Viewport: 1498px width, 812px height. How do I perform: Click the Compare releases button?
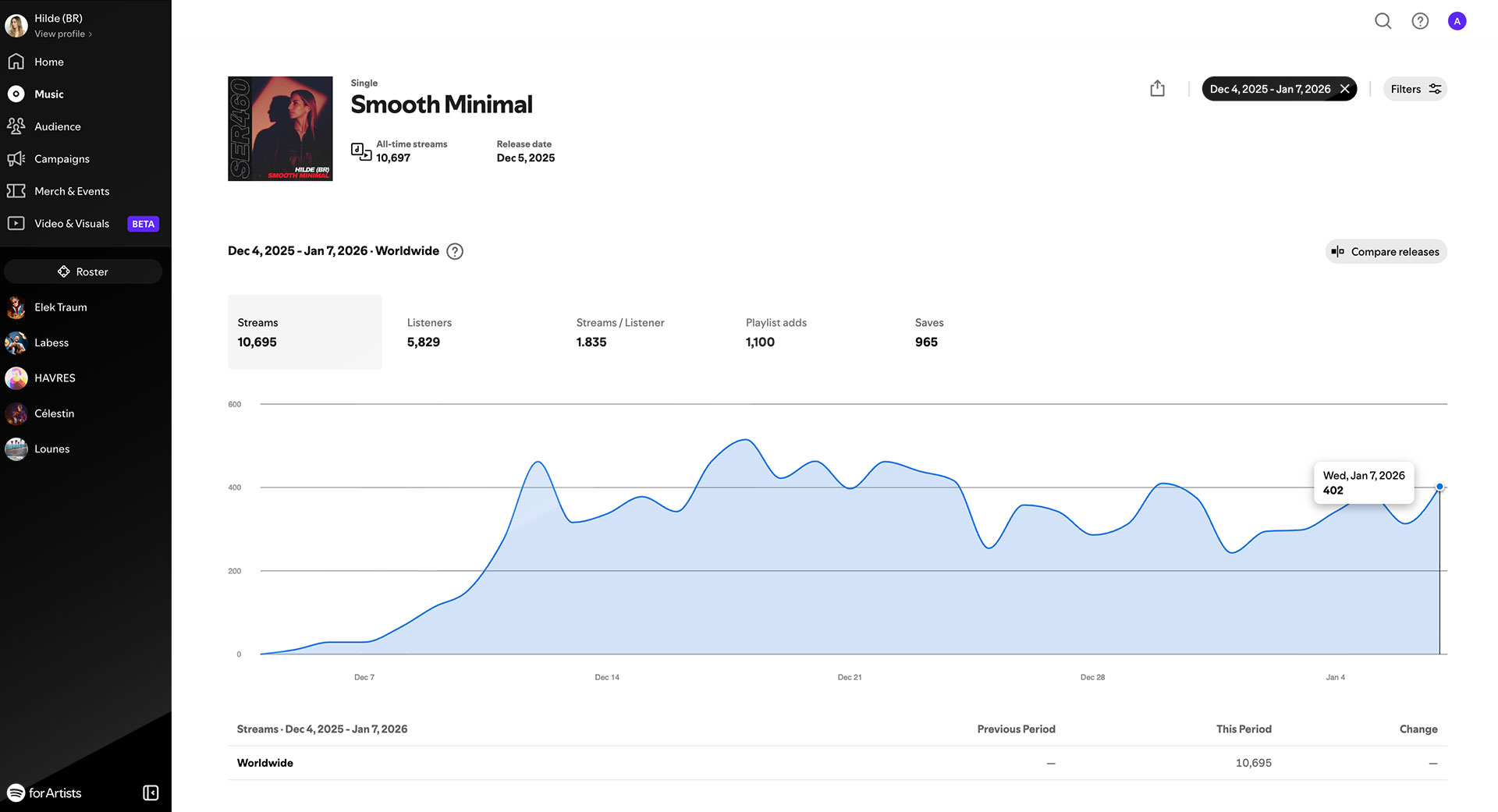pos(1386,251)
